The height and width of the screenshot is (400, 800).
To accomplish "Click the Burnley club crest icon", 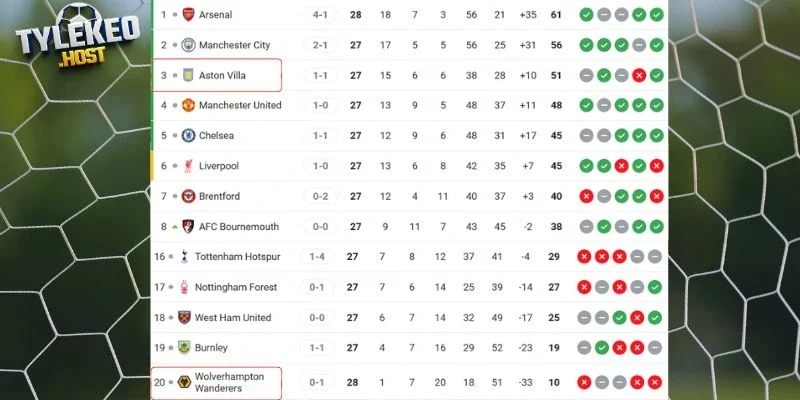I will coord(185,348).
